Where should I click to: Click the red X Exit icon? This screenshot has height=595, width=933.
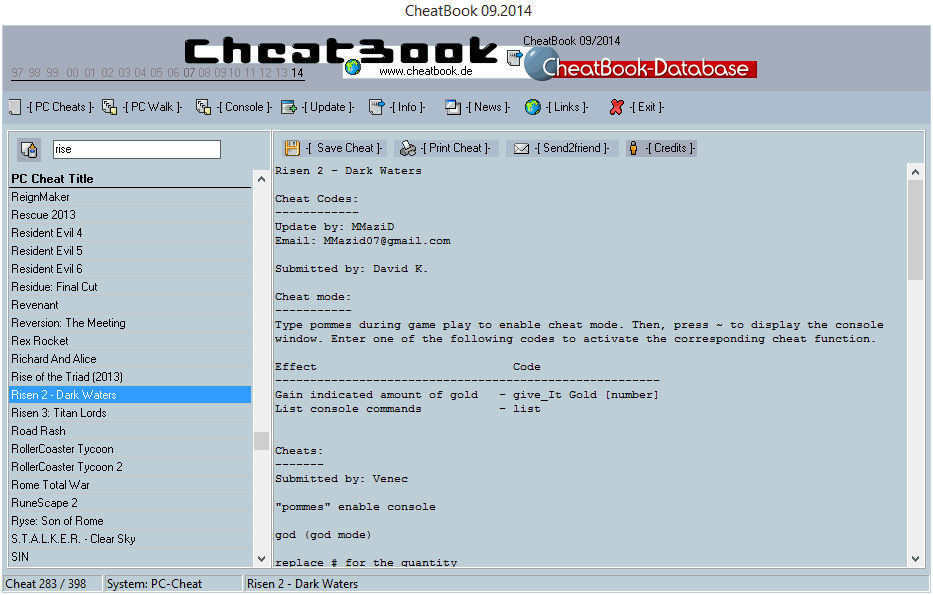click(x=616, y=107)
